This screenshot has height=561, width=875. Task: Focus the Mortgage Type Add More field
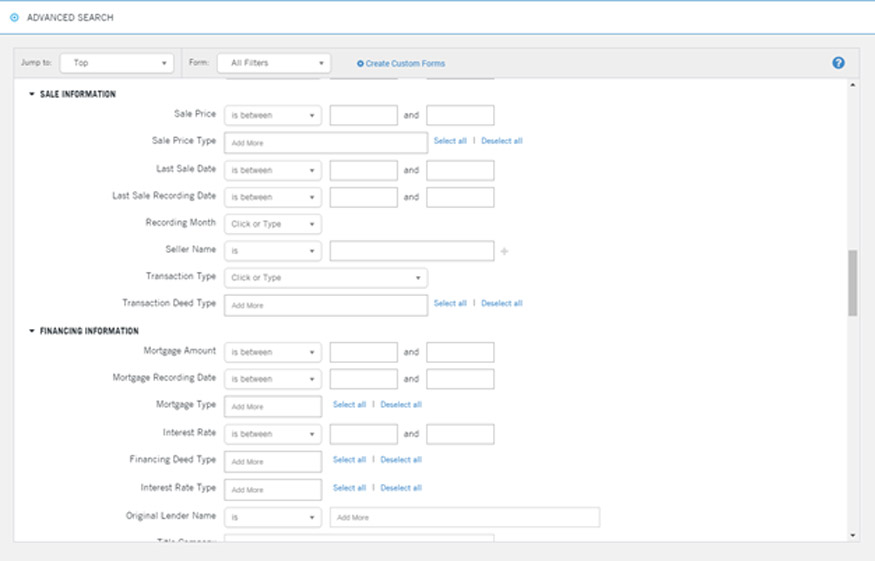click(x=273, y=406)
